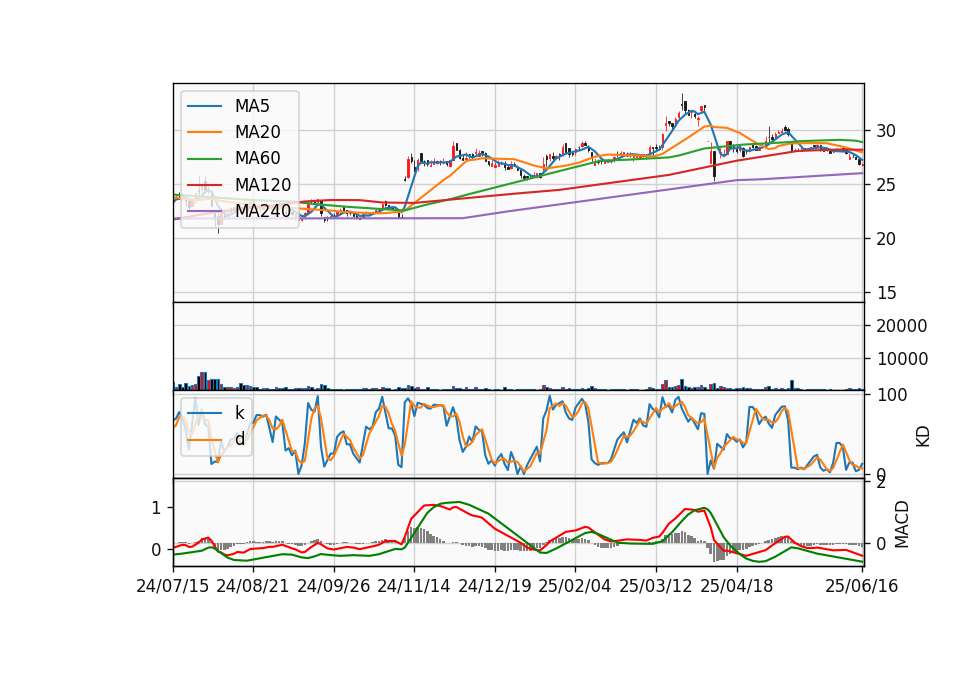Click the 25/02/04 date axis label

575,586
